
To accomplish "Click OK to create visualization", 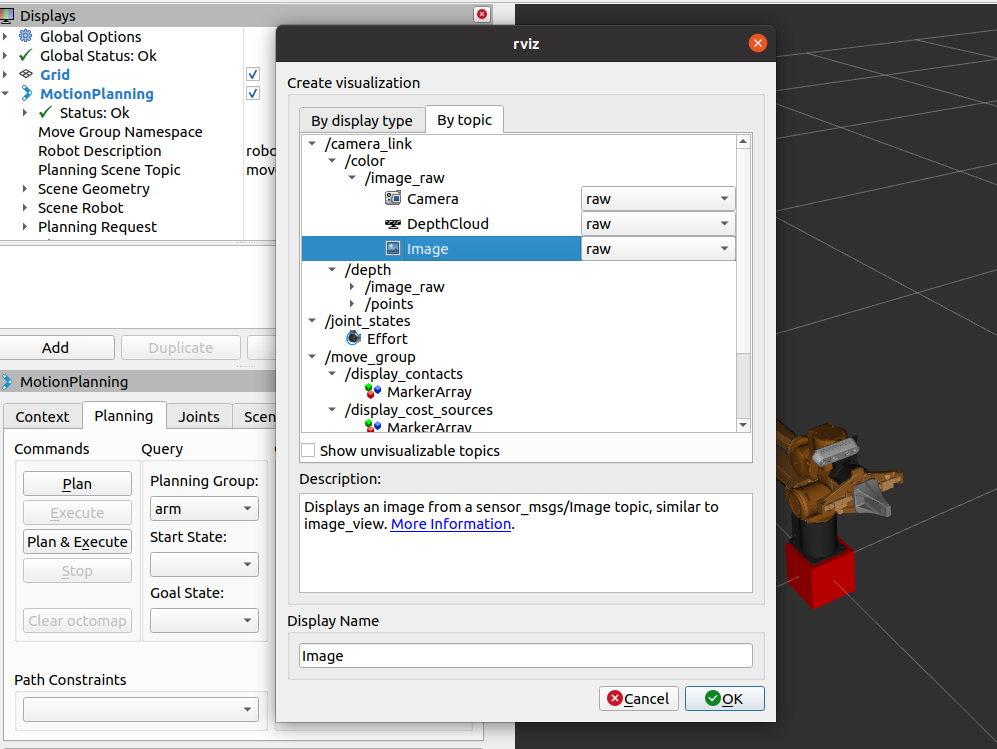I will click(724, 699).
